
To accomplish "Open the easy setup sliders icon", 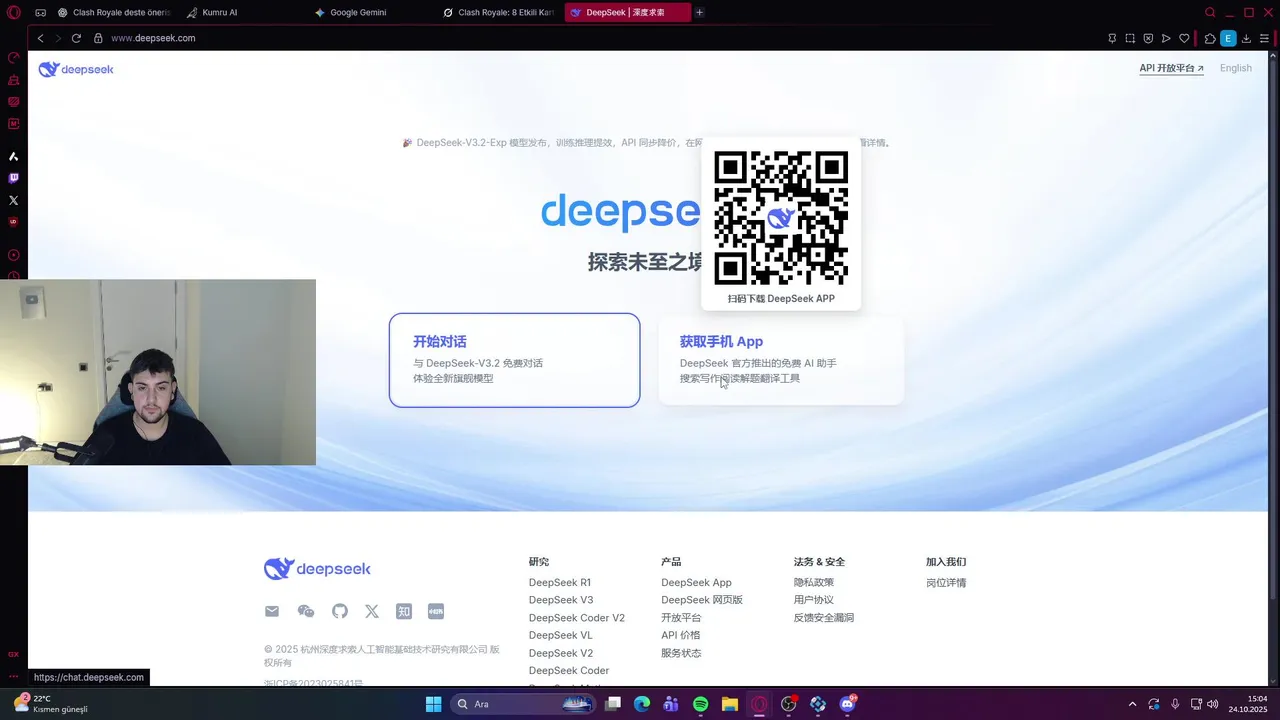I will coord(1265,38).
